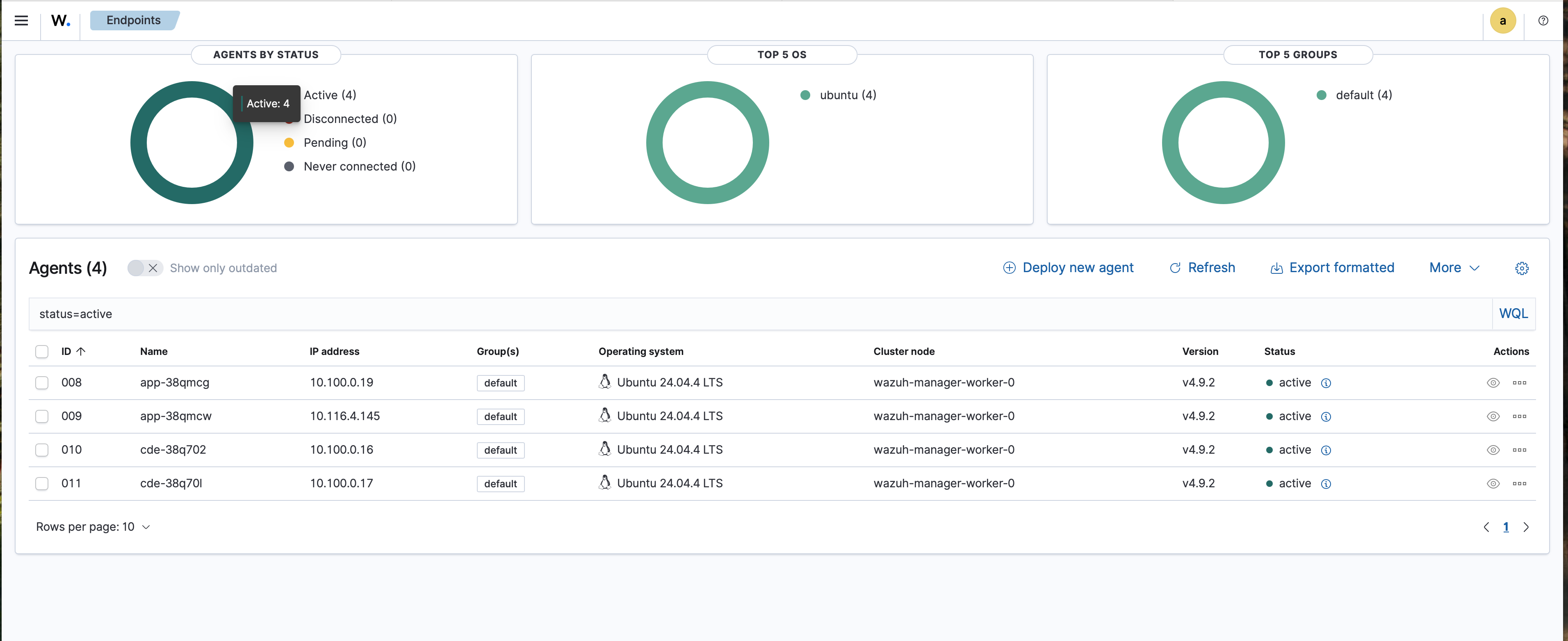The image size is (1568, 641).
Task: Sort by Version column header
Action: coord(1200,352)
